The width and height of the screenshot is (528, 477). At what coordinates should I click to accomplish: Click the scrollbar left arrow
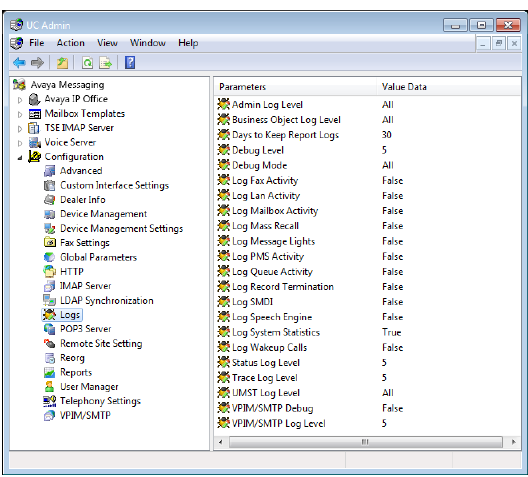click(x=221, y=442)
